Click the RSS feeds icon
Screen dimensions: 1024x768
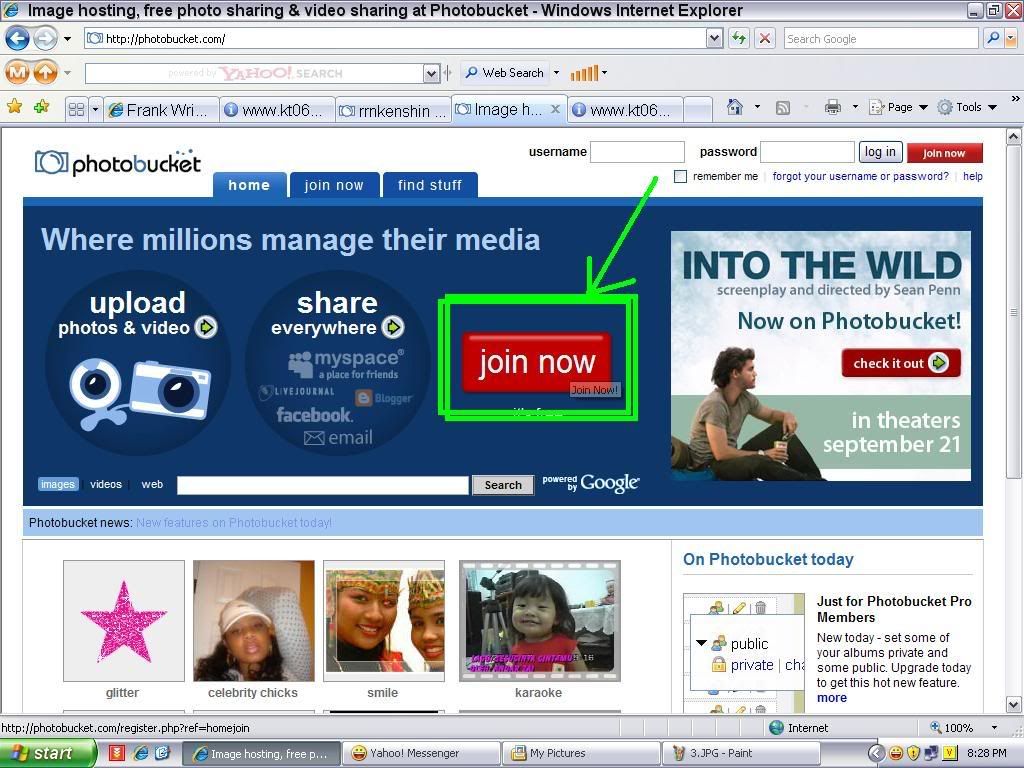click(x=782, y=108)
